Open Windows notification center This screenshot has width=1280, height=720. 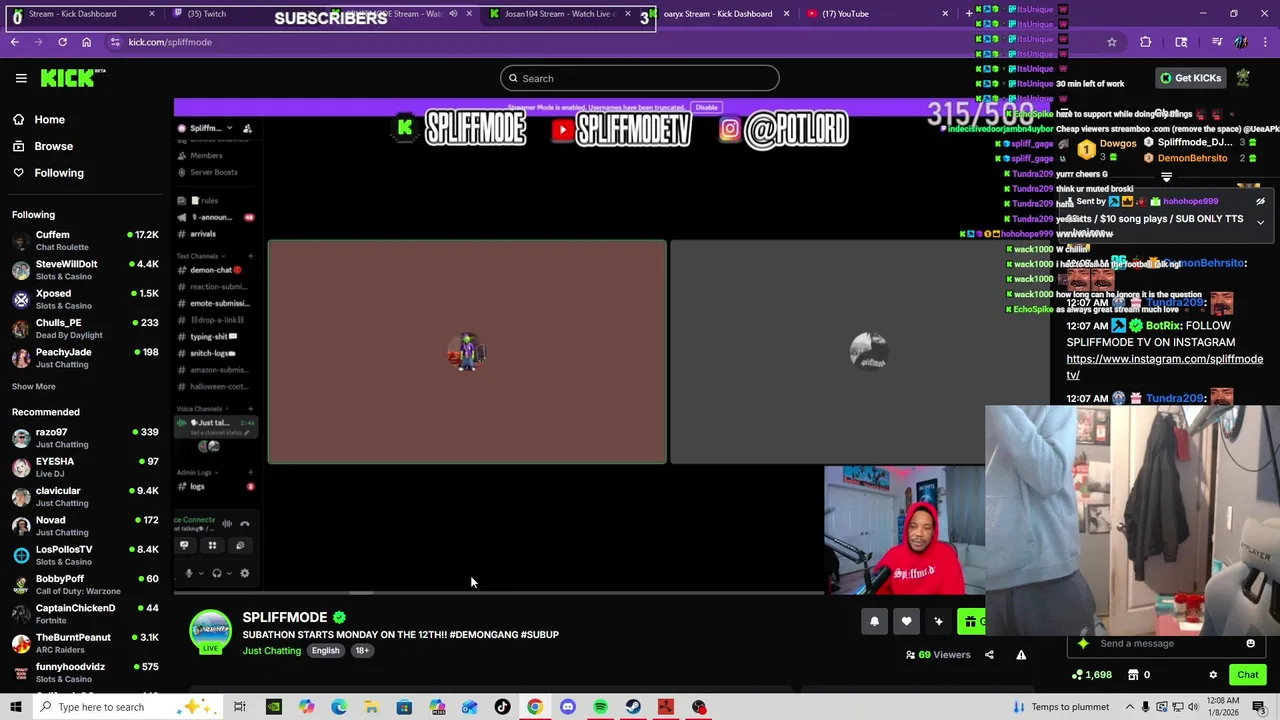[x=1258, y=707]
